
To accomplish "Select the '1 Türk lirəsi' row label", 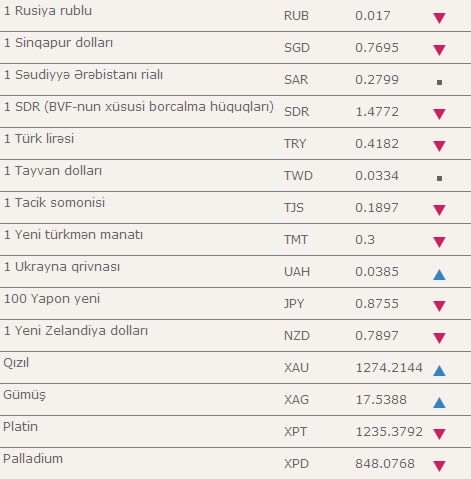I will click(x=39, y=139).
